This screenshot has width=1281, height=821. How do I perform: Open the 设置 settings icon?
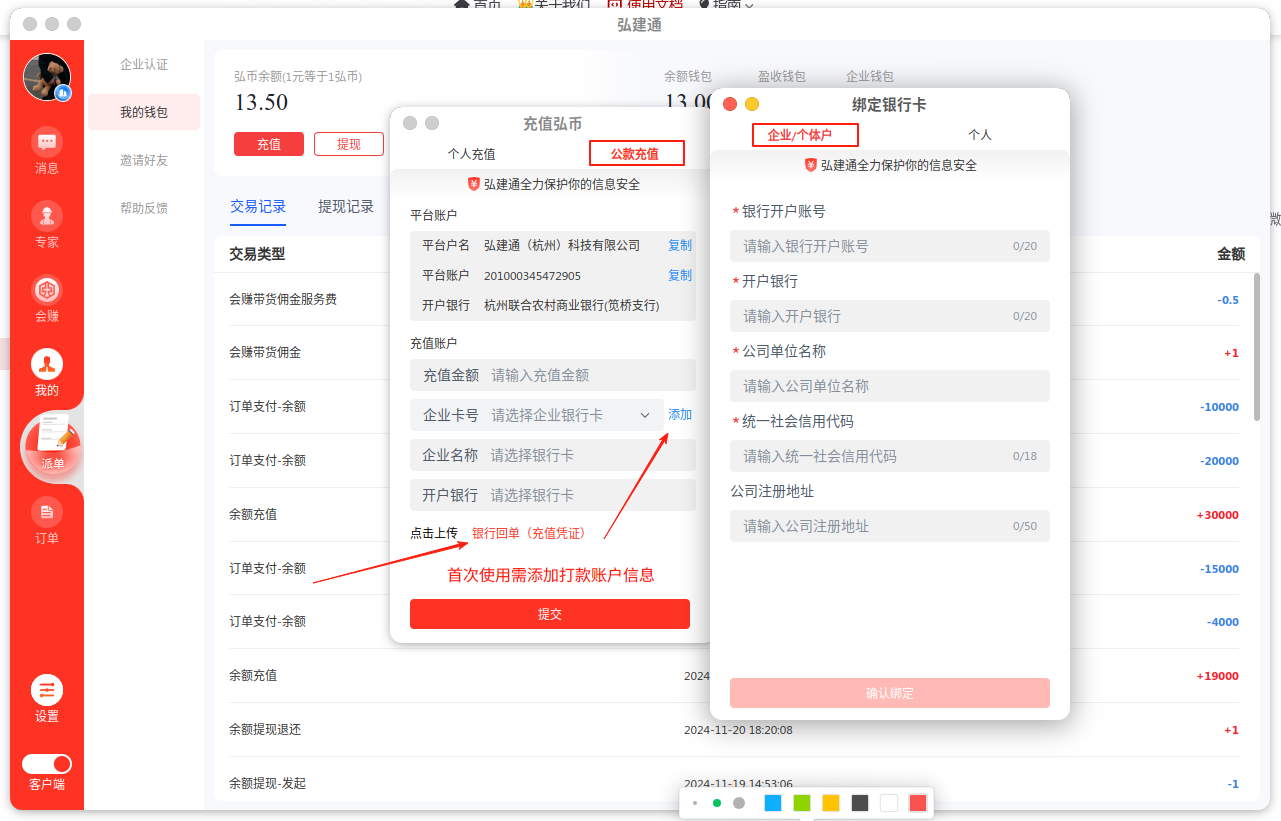click(47, 690)
